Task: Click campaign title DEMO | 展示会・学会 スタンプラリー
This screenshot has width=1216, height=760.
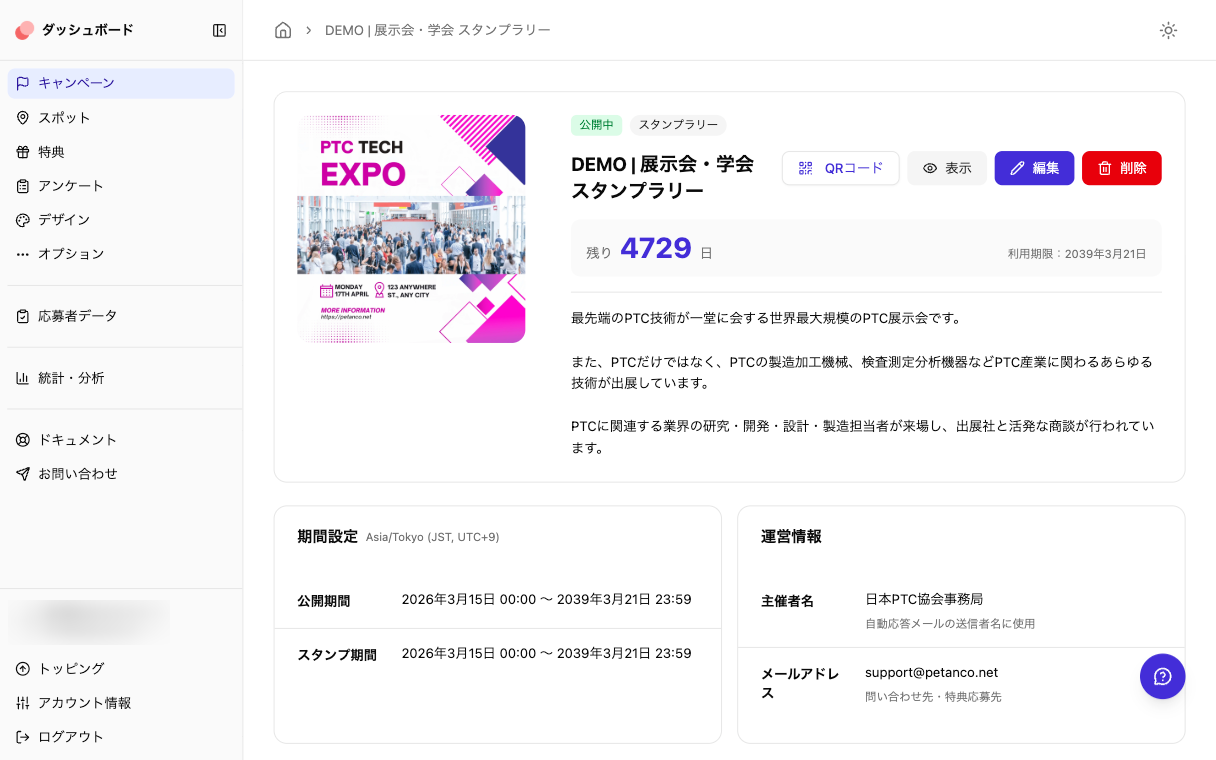Action: point(662,177)
